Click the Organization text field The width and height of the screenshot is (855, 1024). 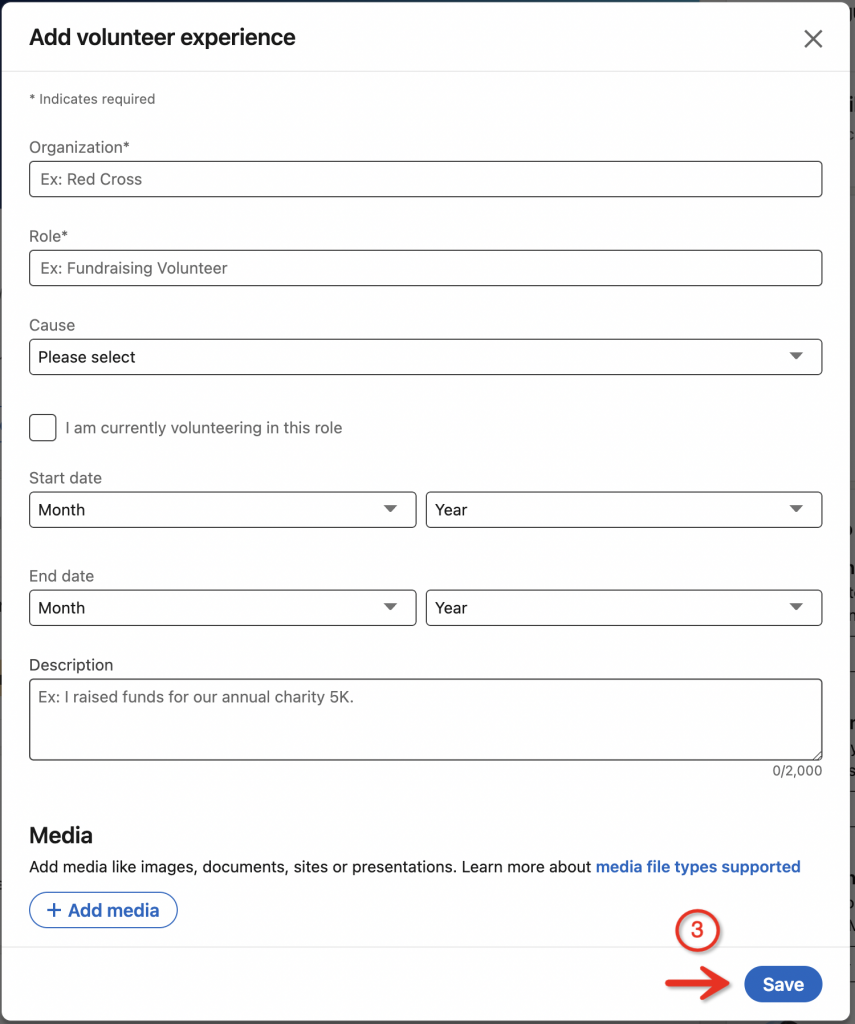425,179
